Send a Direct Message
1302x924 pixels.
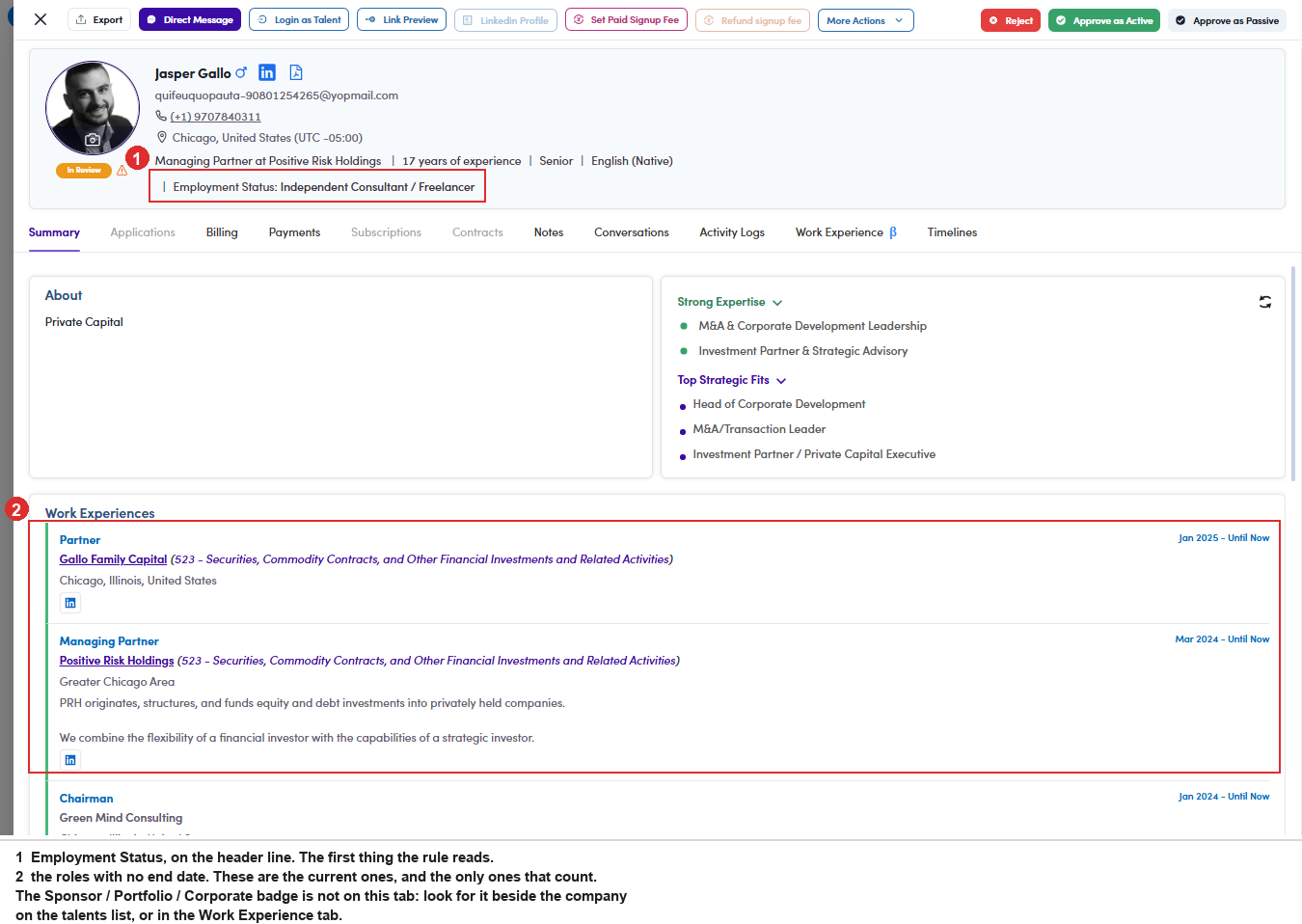(190, 19)
